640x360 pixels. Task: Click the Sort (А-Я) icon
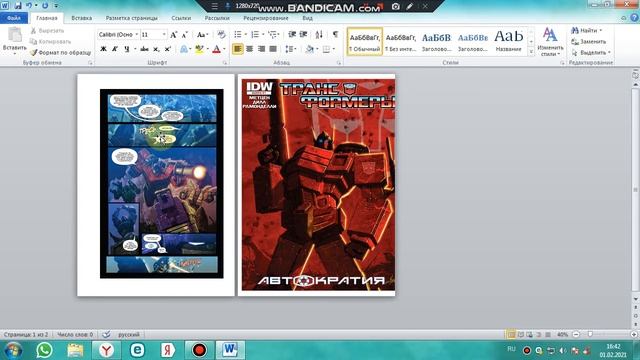(x=319, y=35)
